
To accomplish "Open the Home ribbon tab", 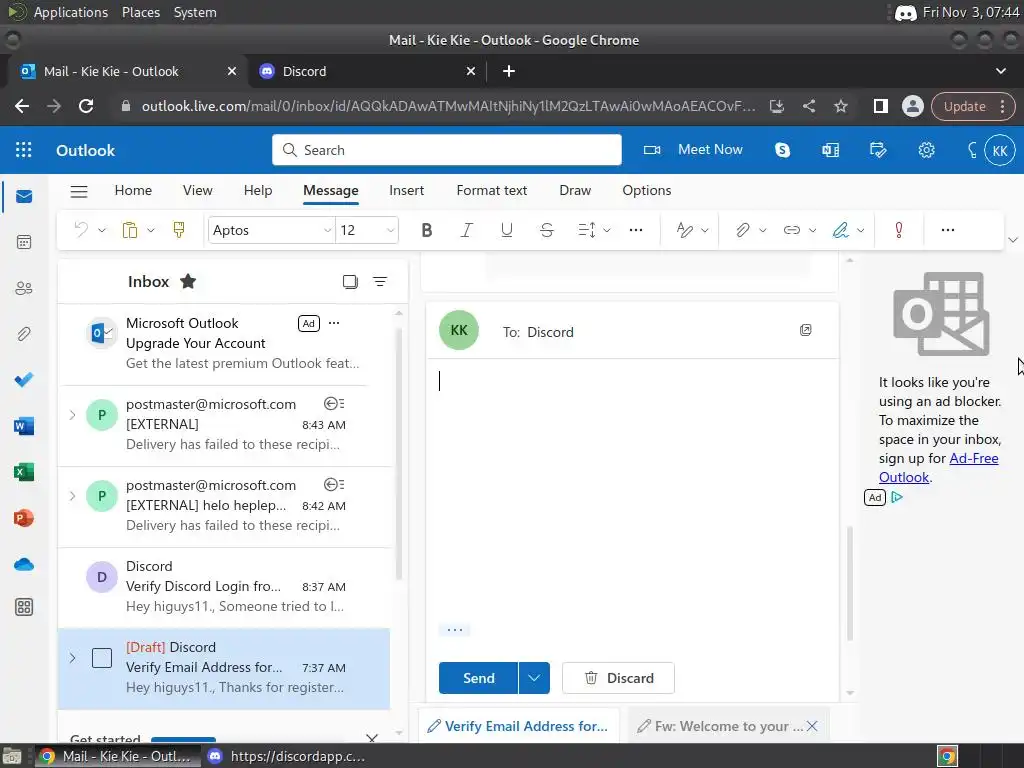I will (133, 191).
